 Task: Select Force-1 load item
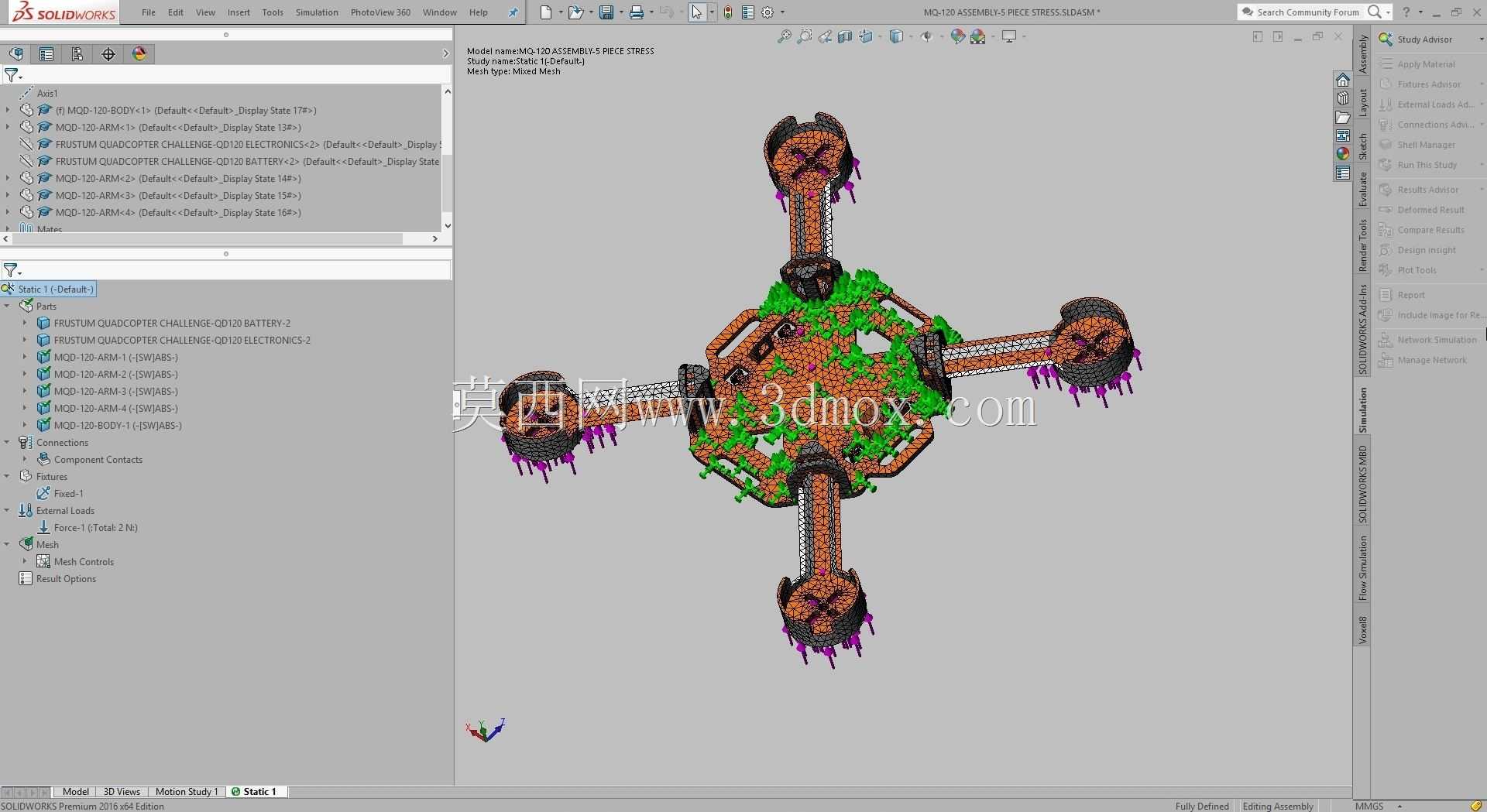95,528
